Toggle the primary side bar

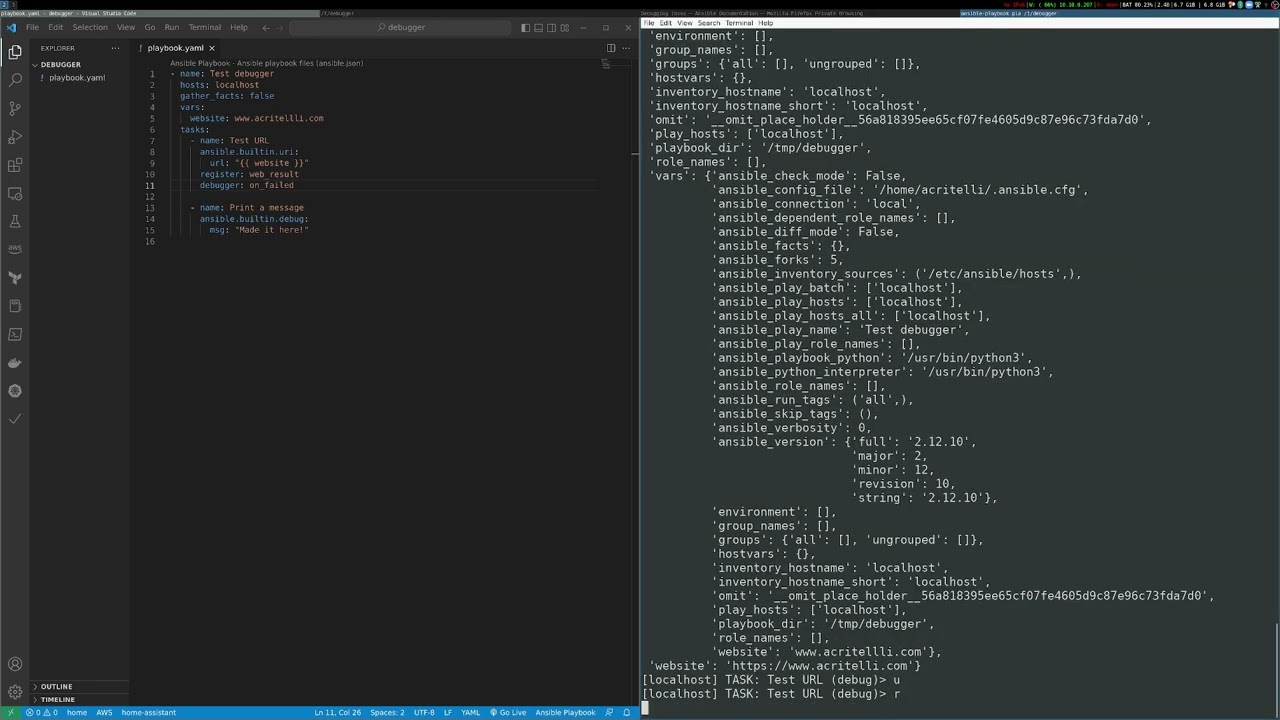(525, 28)
